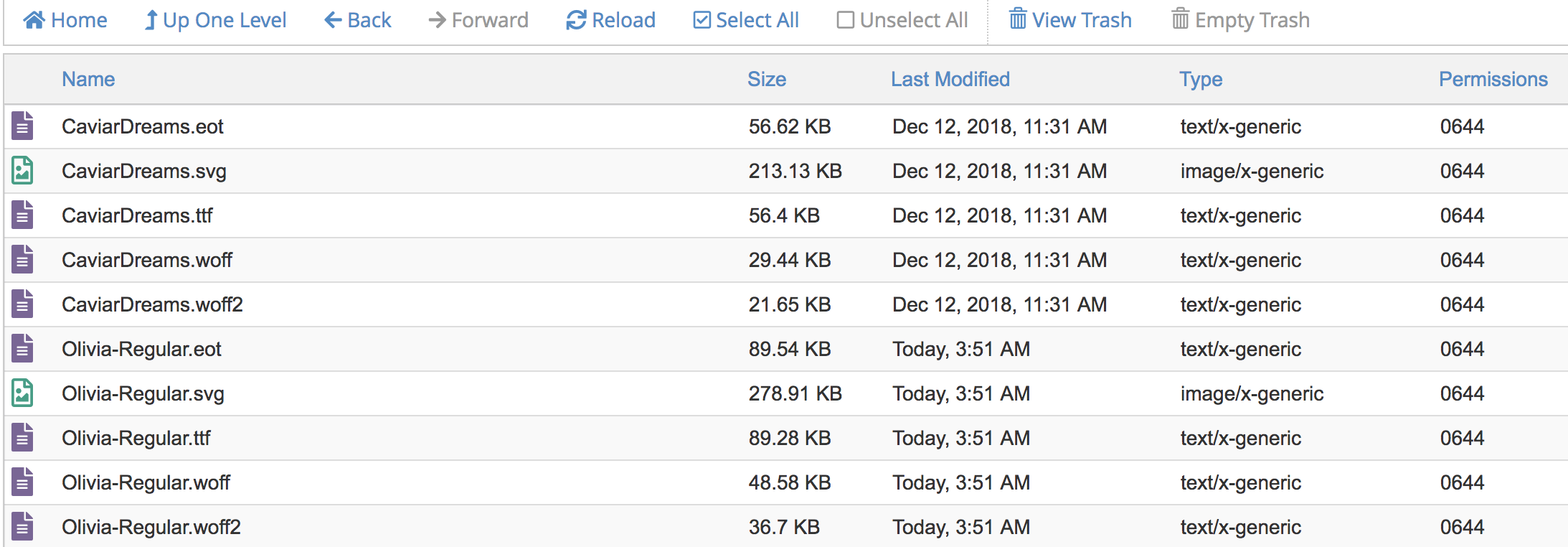The width and height of the screenshot is (1568, 547).
Task: Click image icon for Olivia-Regular.svg
Action: pos(22,393)
